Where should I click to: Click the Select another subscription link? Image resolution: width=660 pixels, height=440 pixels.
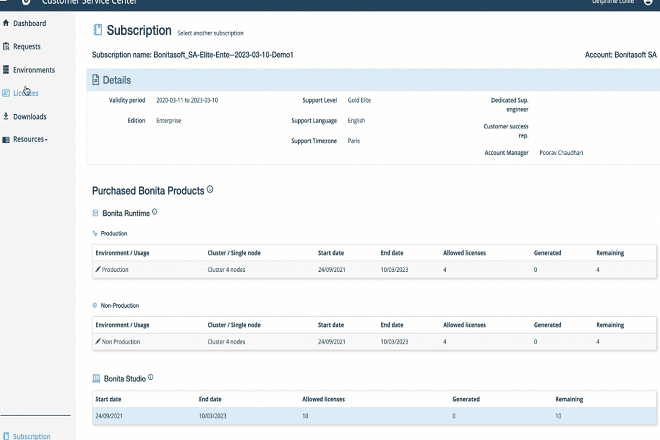[x=210, y=33]
